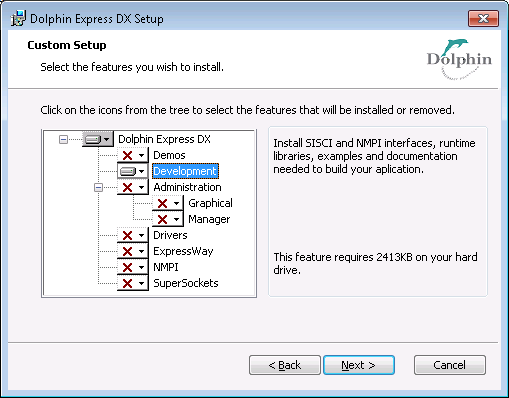Select the Dolphin Express DX tree label

(x=164, y=139)
